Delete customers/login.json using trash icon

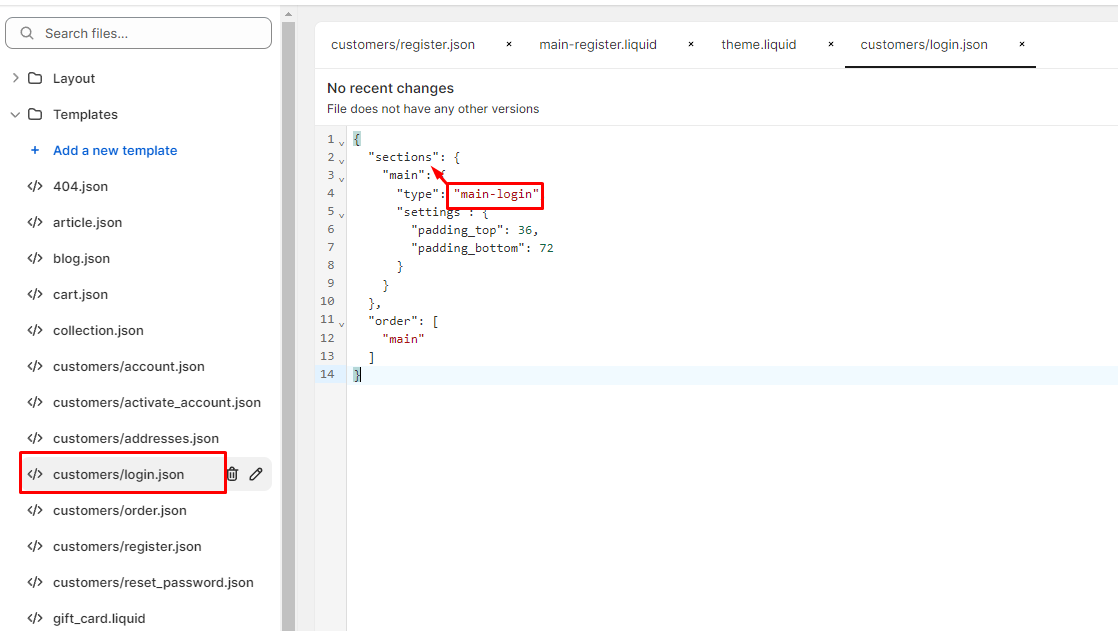coord(232,474)
